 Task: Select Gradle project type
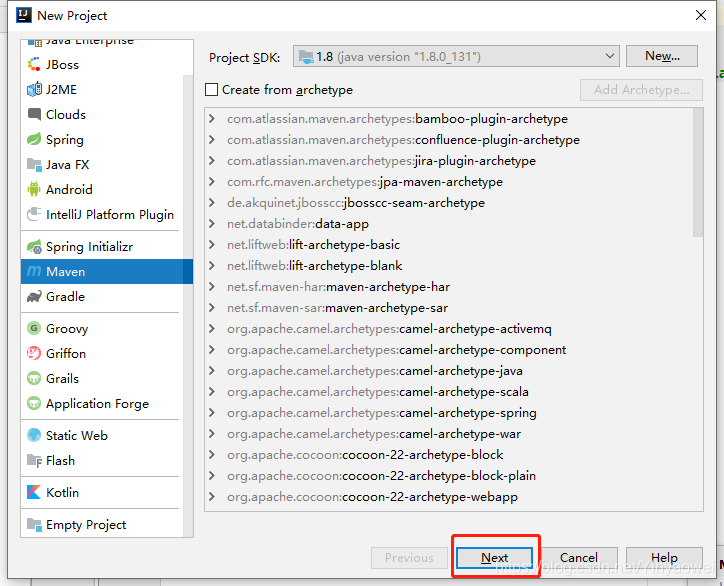pyautogui.click(x=102, y=296)
